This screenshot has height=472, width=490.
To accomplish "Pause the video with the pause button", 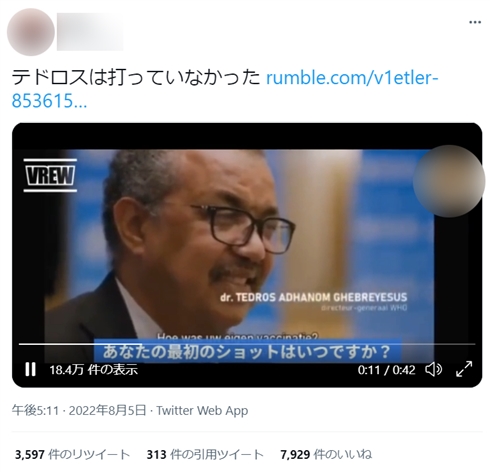I will [x=30, y=369].
